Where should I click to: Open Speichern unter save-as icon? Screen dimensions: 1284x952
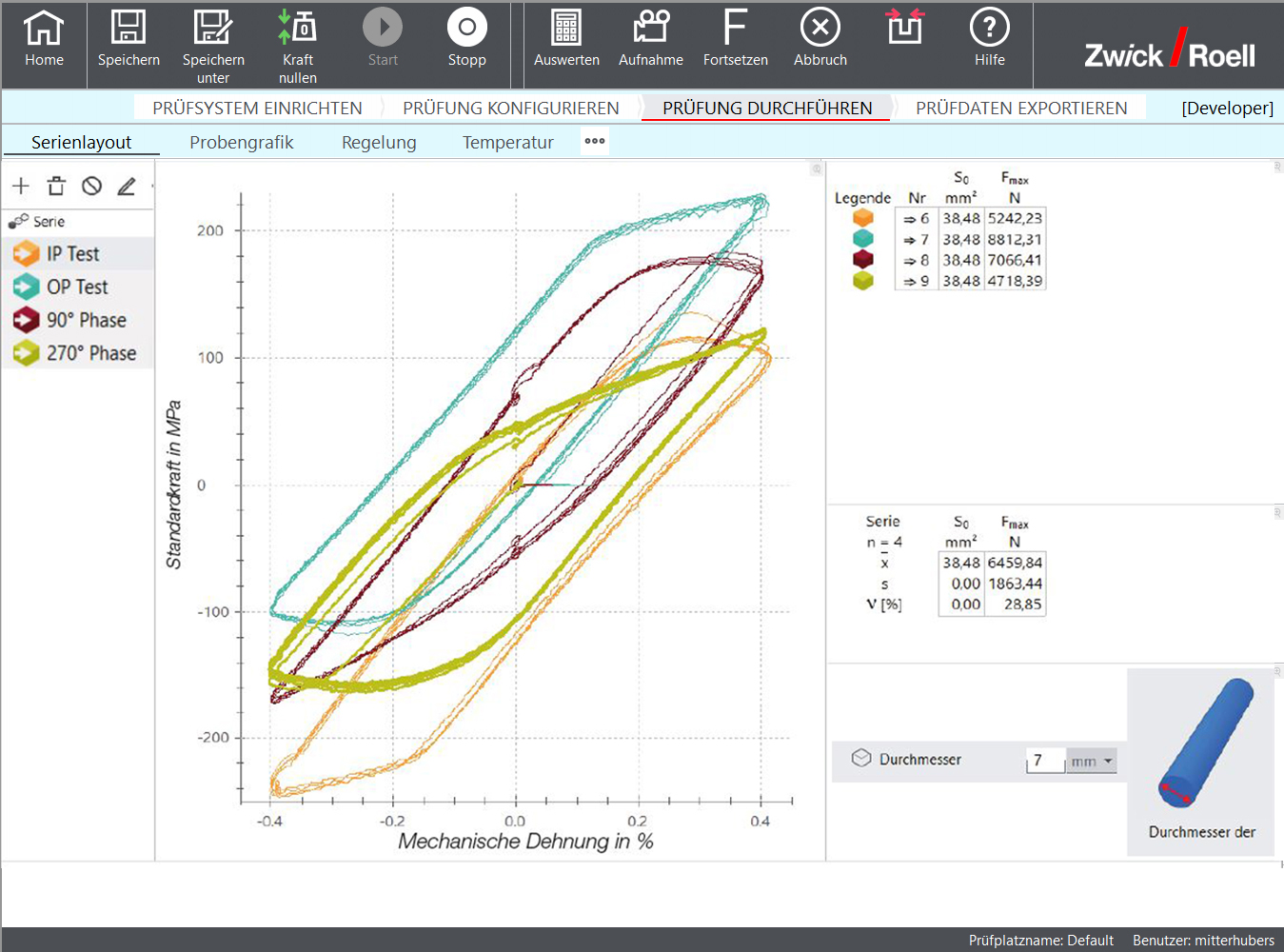click(212, 29)
